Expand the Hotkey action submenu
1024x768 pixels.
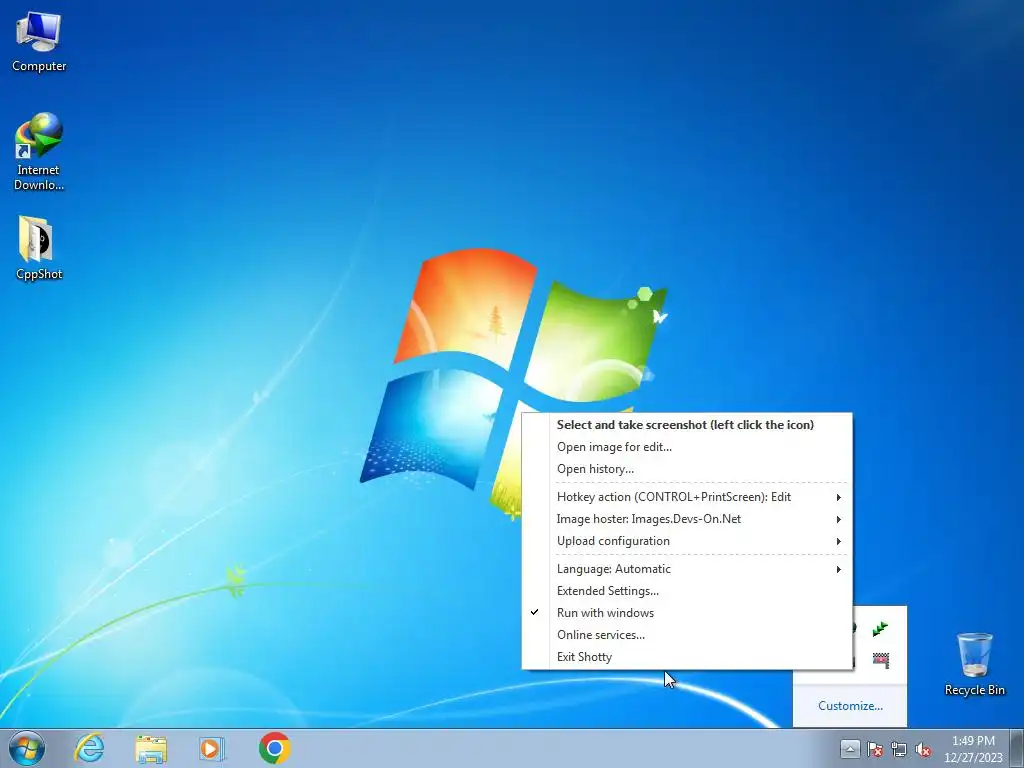tap(687, 497)
